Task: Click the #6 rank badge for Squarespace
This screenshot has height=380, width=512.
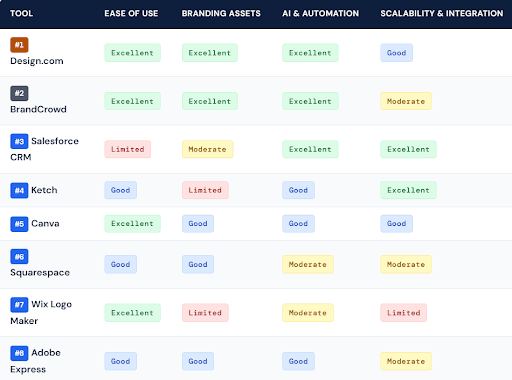Action: (19, 257)
